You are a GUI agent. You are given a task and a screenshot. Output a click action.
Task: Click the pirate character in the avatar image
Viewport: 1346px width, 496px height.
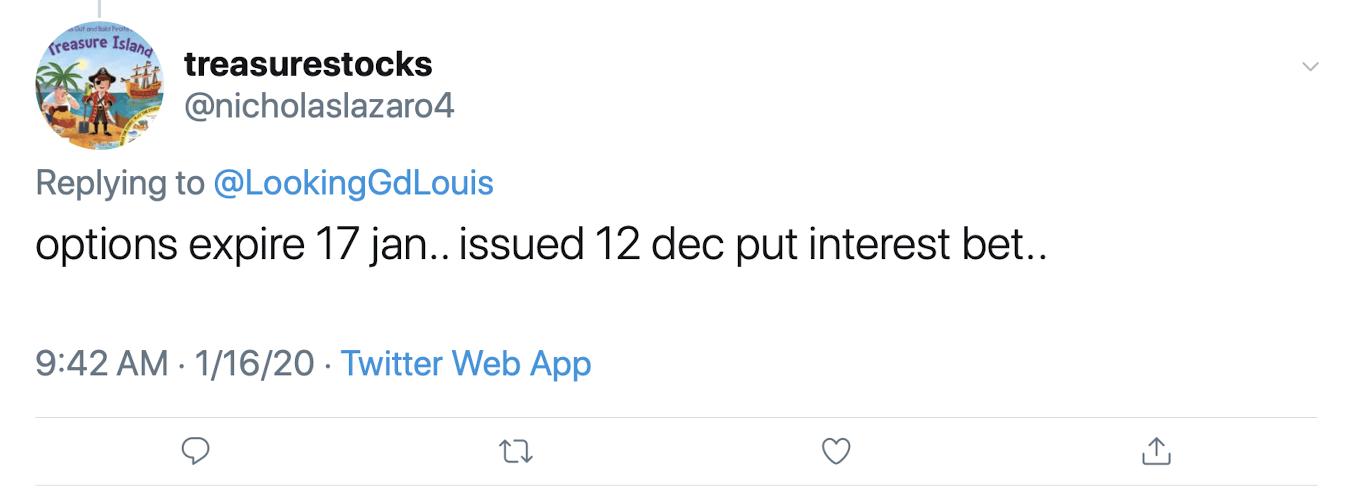(99, 100)
